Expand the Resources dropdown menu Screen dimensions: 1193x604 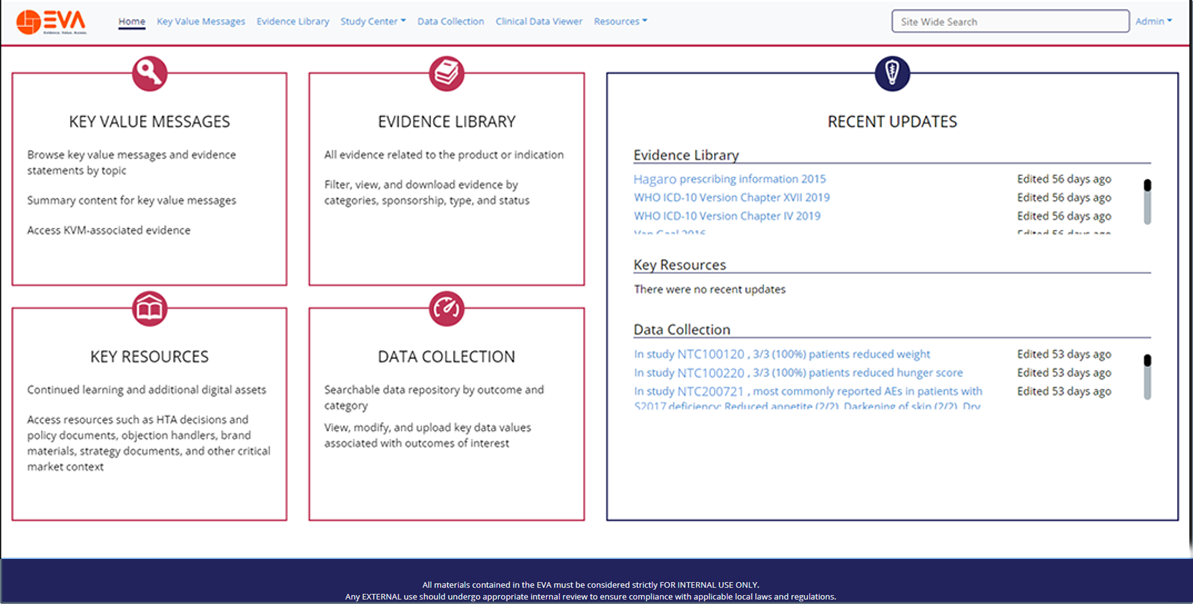click(620, 21)
